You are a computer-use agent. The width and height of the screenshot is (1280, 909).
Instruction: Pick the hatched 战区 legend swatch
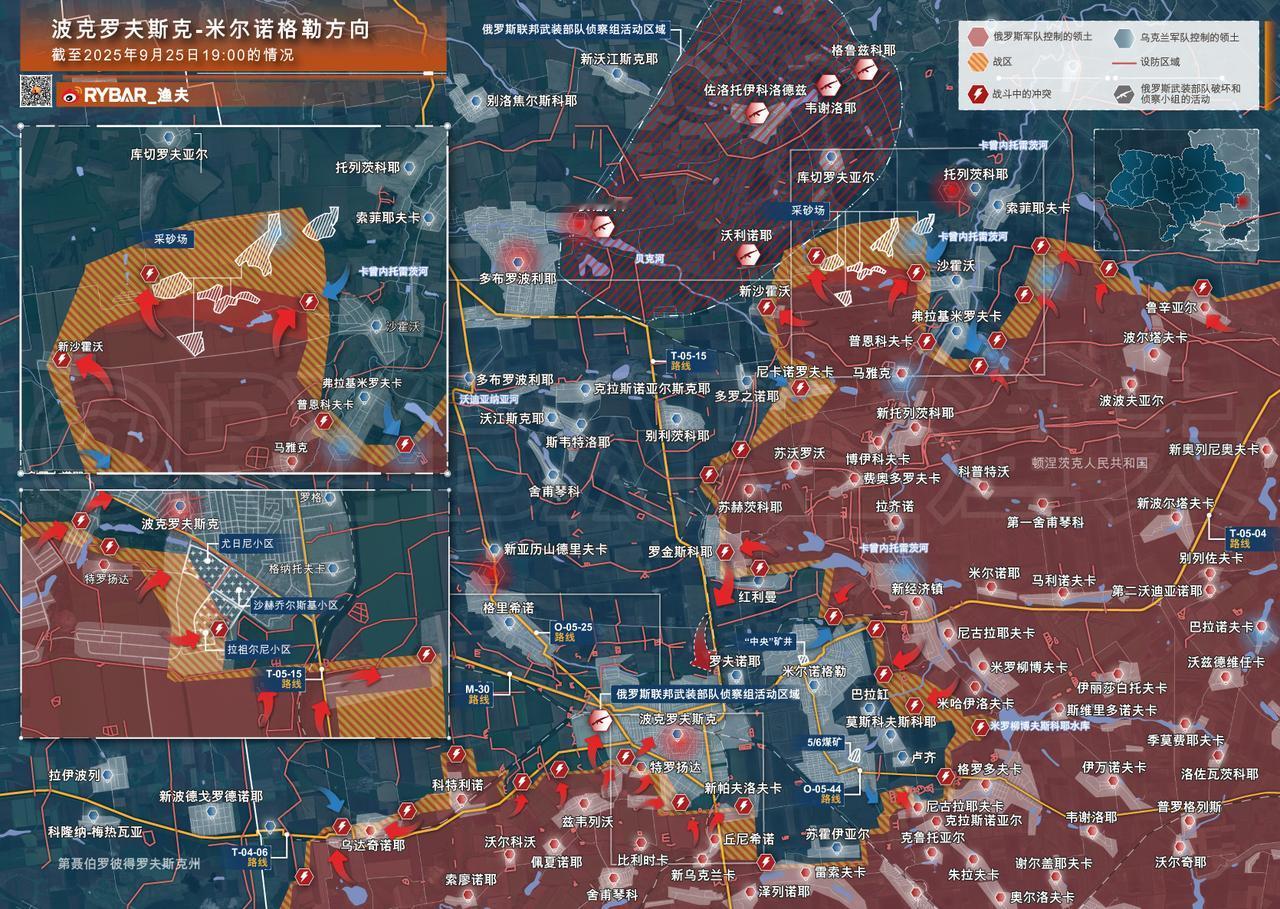click(x=977, y=61)
